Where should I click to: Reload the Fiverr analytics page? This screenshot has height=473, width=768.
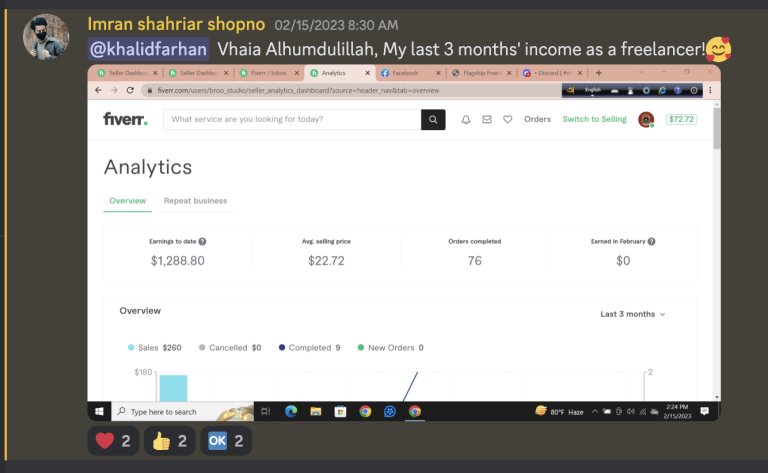point(130,90)
